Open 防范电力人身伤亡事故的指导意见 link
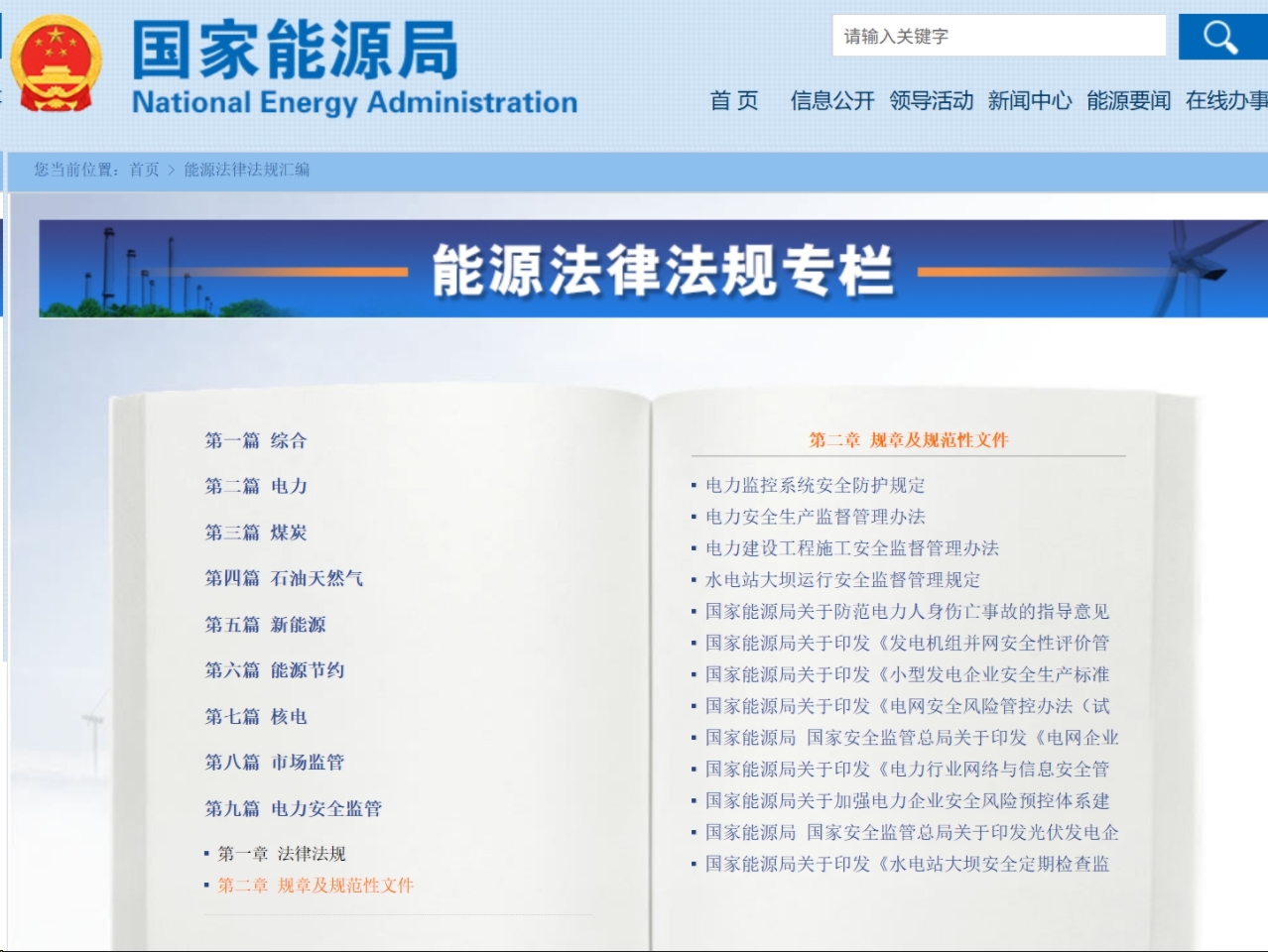The image size is (1268, 952). (907, 612)
